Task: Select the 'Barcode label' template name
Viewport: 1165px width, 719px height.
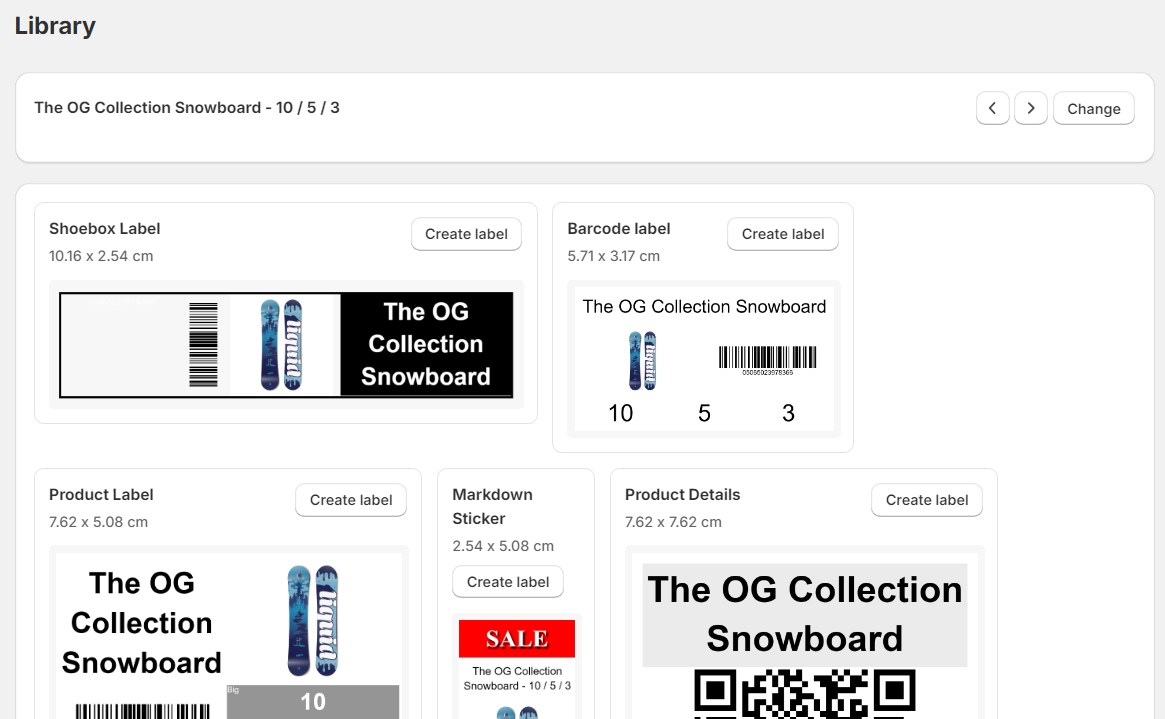Action: [619, 229]
